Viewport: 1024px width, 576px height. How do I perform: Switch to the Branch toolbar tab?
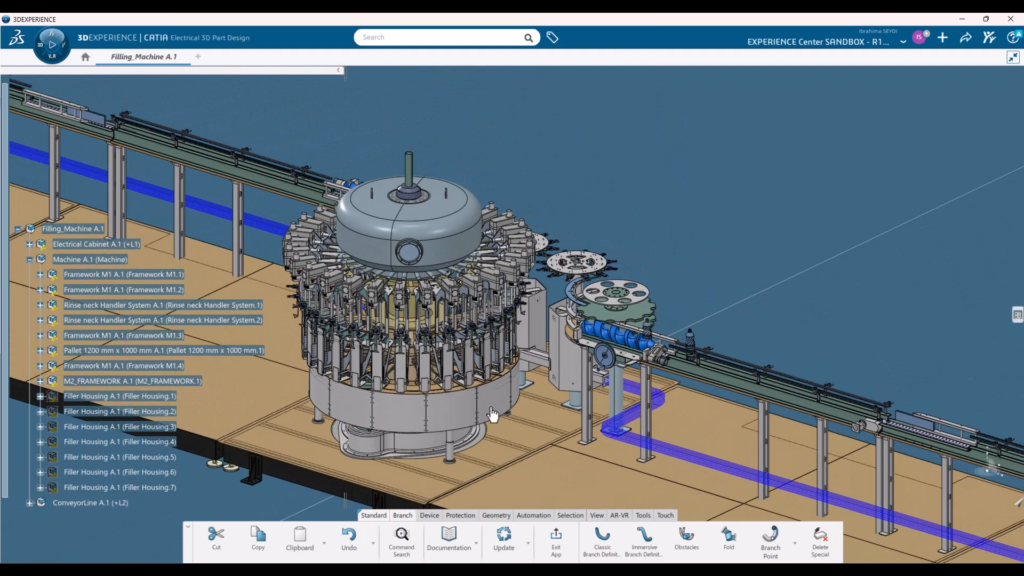pos(402,515)
